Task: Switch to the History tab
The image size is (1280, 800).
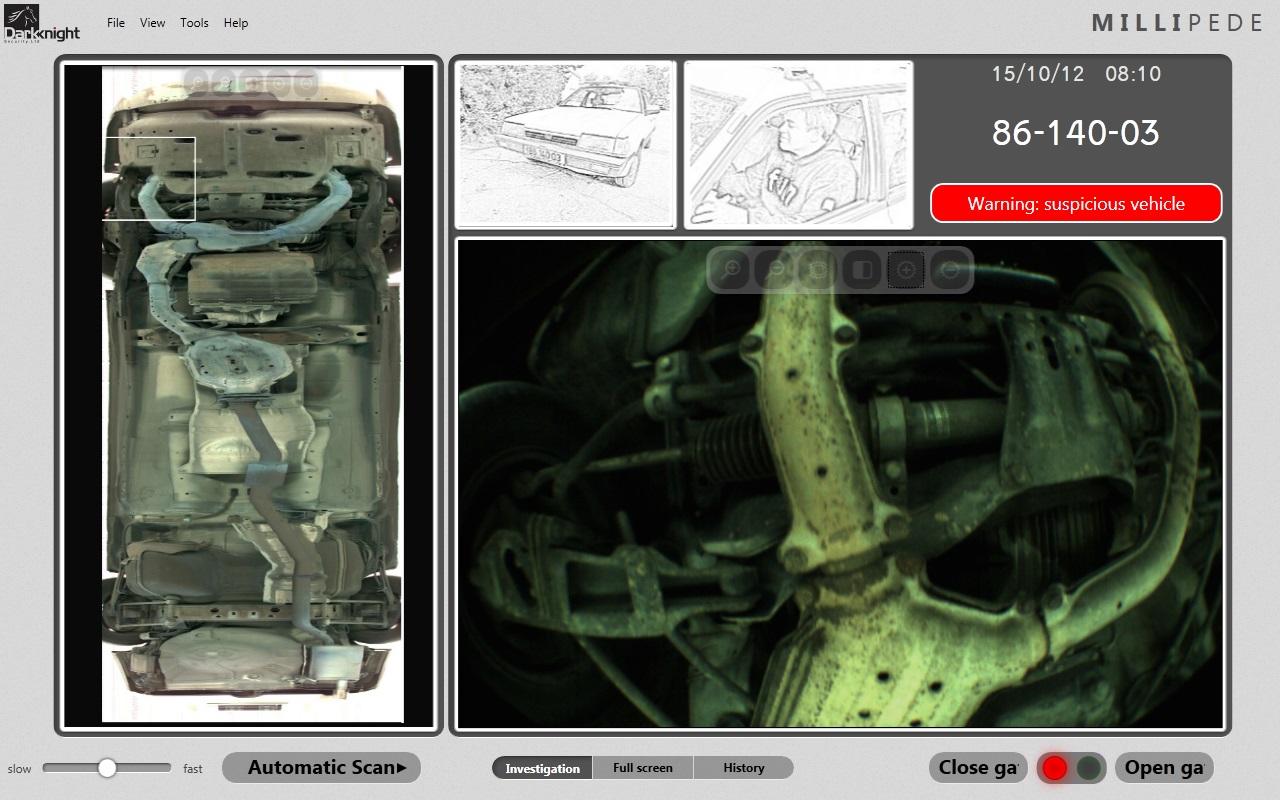Action: [x=743, y=768]
